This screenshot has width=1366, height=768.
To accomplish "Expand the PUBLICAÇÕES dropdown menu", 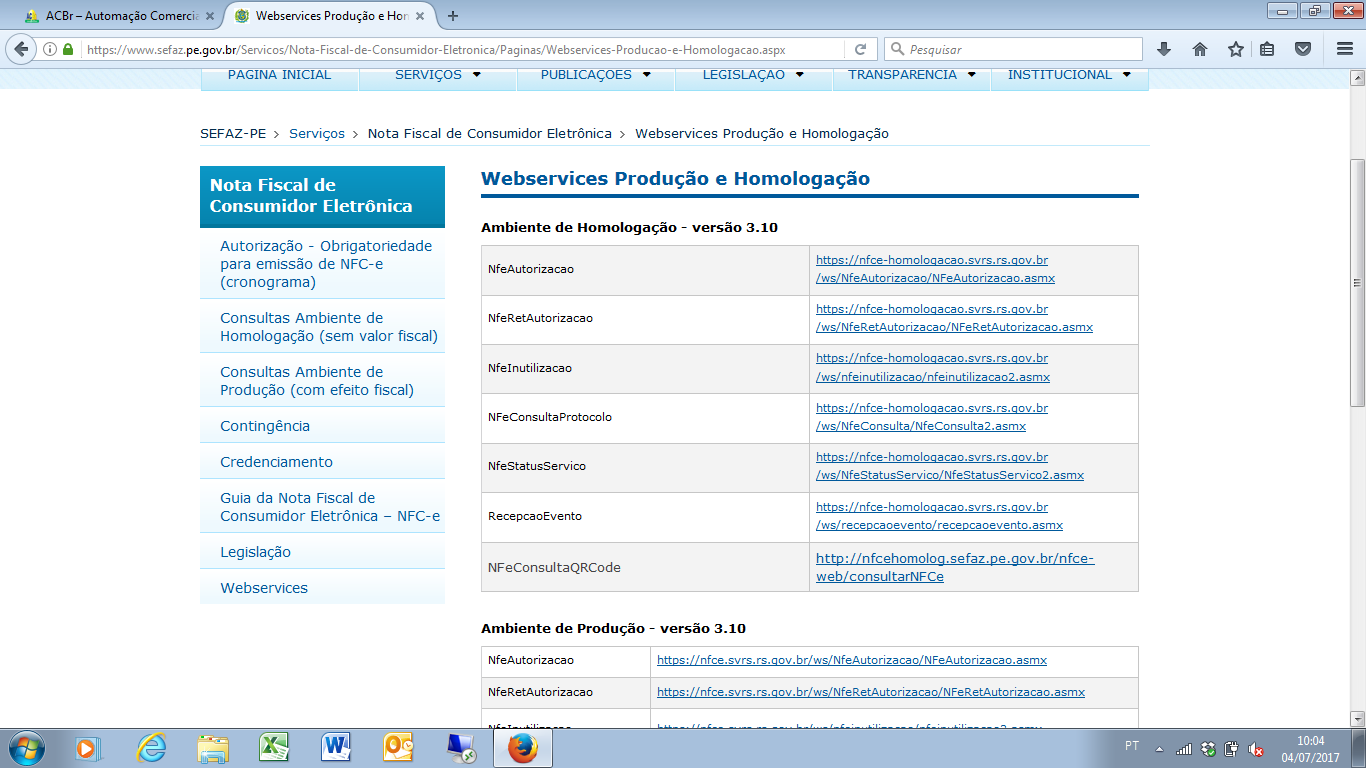I will coord(596,75).
